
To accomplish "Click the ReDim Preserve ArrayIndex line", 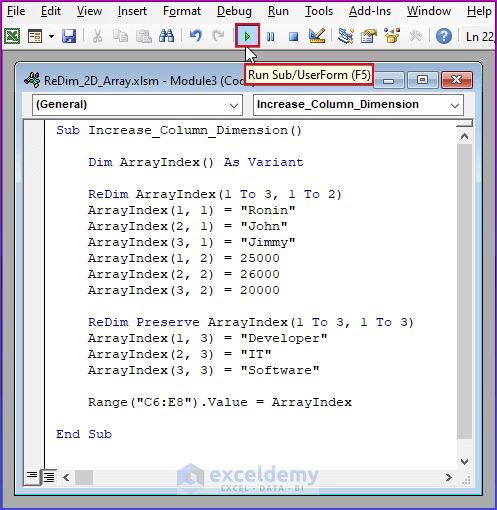I will coord(251,322).
